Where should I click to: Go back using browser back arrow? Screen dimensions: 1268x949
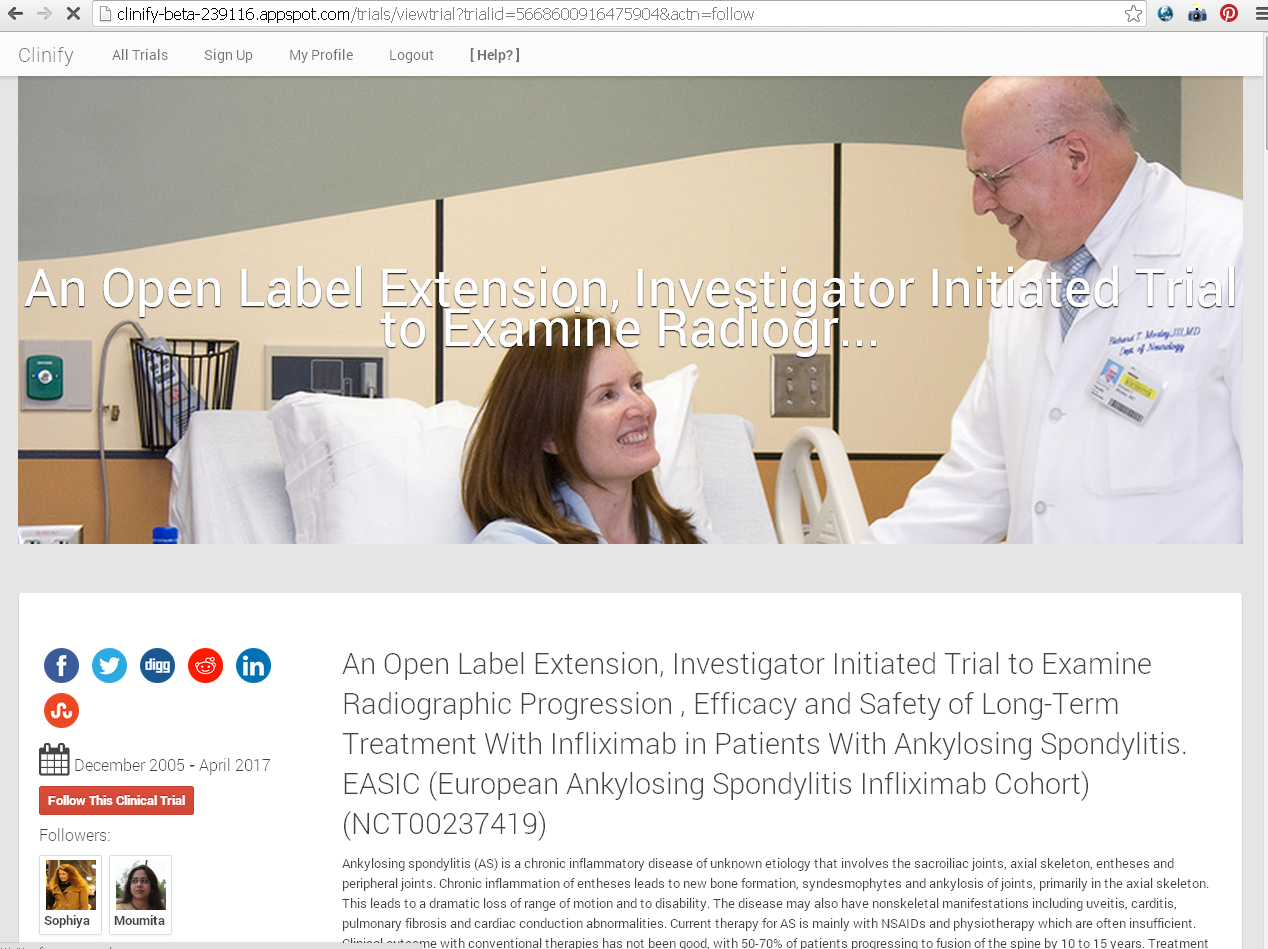tap(15, 14)
